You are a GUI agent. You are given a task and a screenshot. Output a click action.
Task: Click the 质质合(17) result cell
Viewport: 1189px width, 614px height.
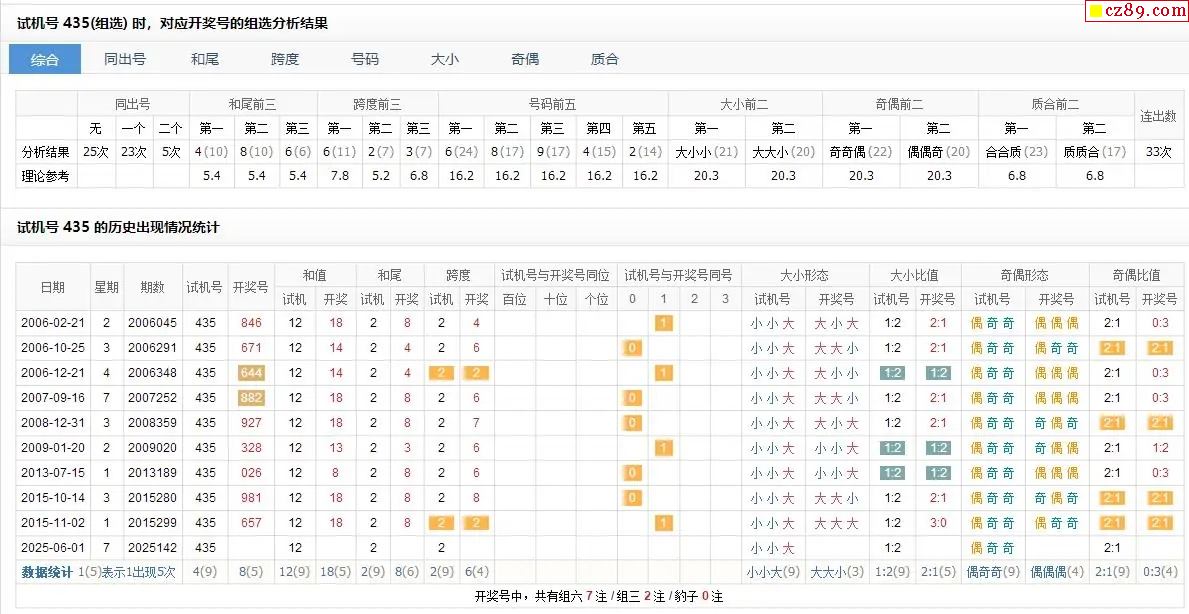(x=1094, y=152)
